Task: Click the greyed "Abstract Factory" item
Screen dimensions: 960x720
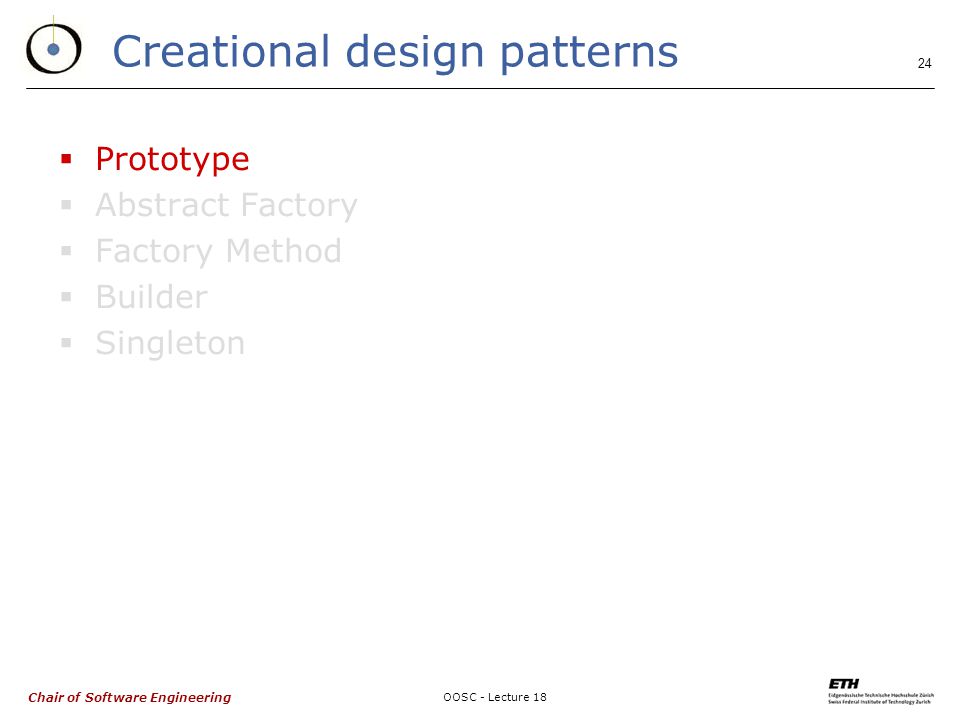Action: [227, 206]
